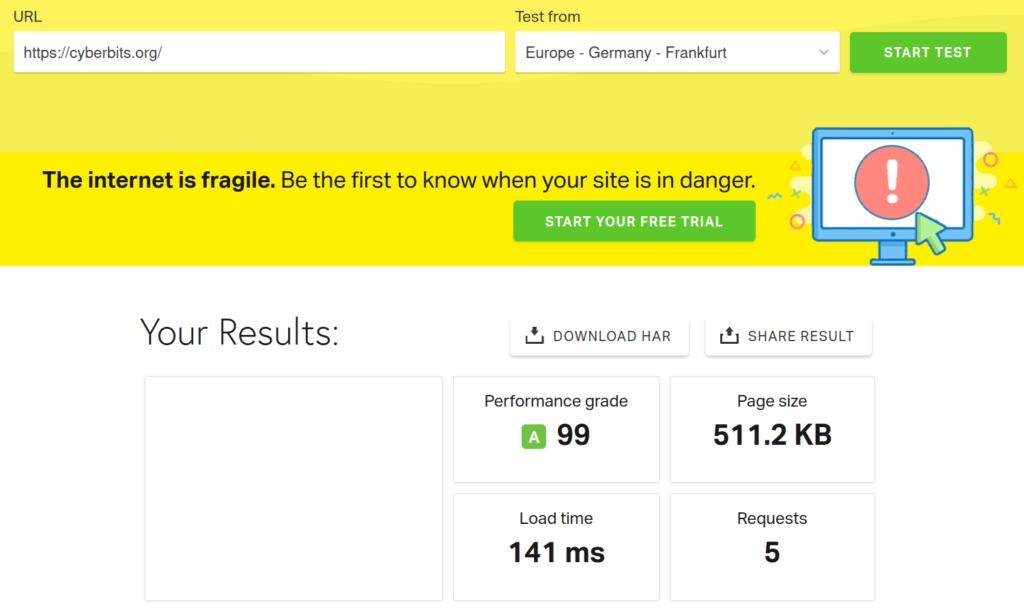Click the SHARE RESULT text label
Viewport: 1024px width, 614px height.
pos(800,336)
